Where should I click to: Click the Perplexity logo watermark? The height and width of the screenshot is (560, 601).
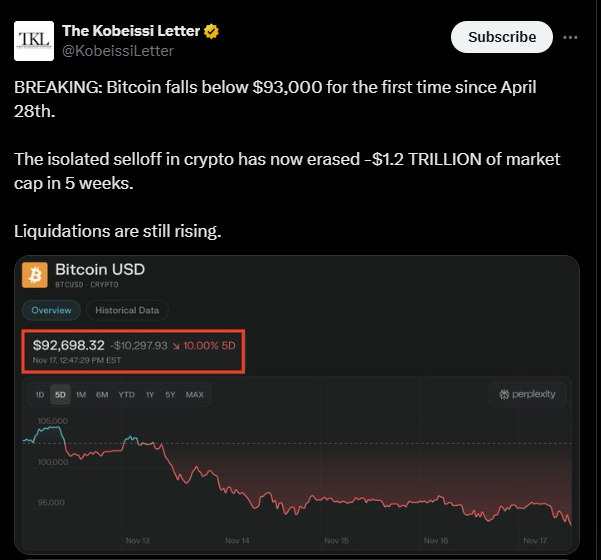tap(527, 394)
